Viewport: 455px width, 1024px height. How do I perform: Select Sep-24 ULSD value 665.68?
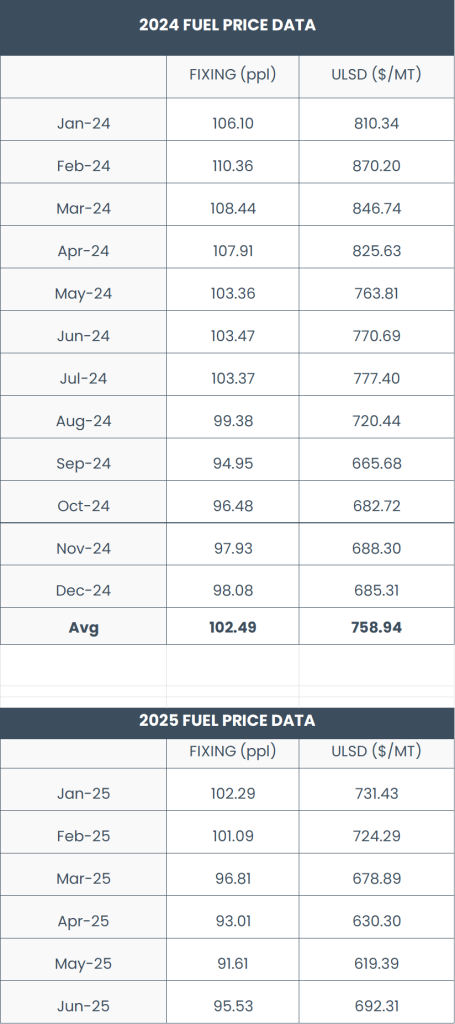(376, 463)
